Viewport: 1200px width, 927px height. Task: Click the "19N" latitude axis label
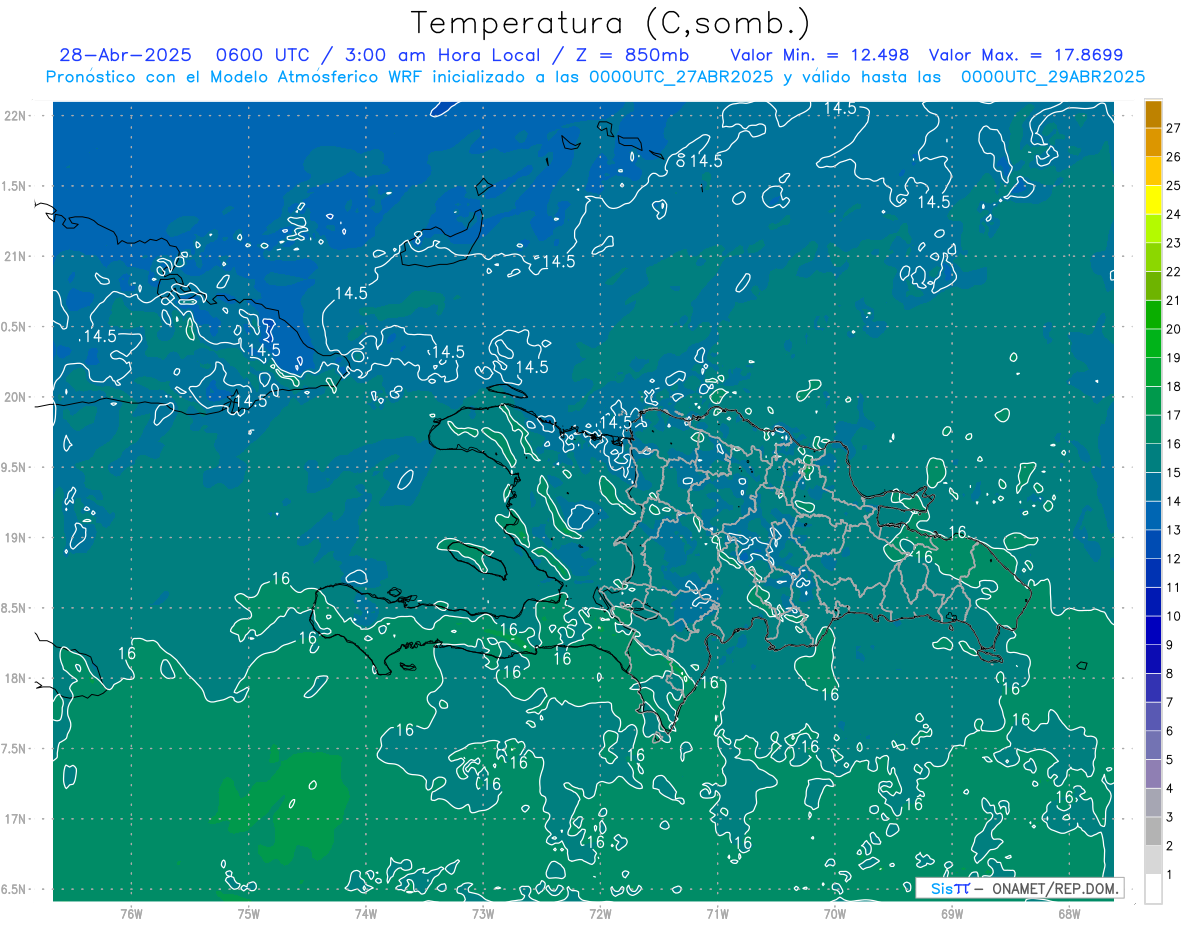pos(15,537)
